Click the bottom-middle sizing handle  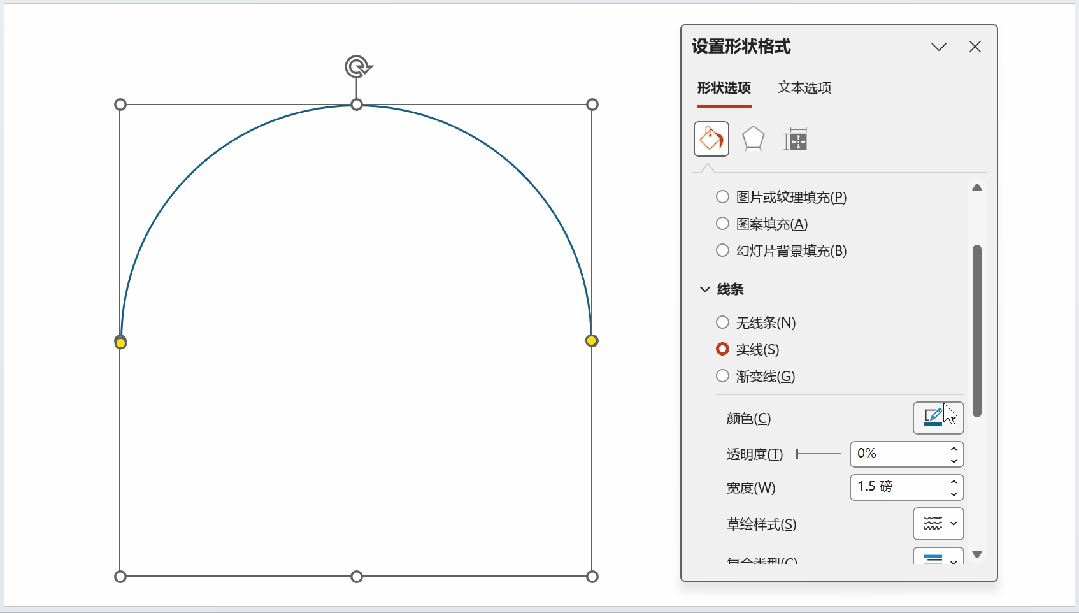coord(356,577)
